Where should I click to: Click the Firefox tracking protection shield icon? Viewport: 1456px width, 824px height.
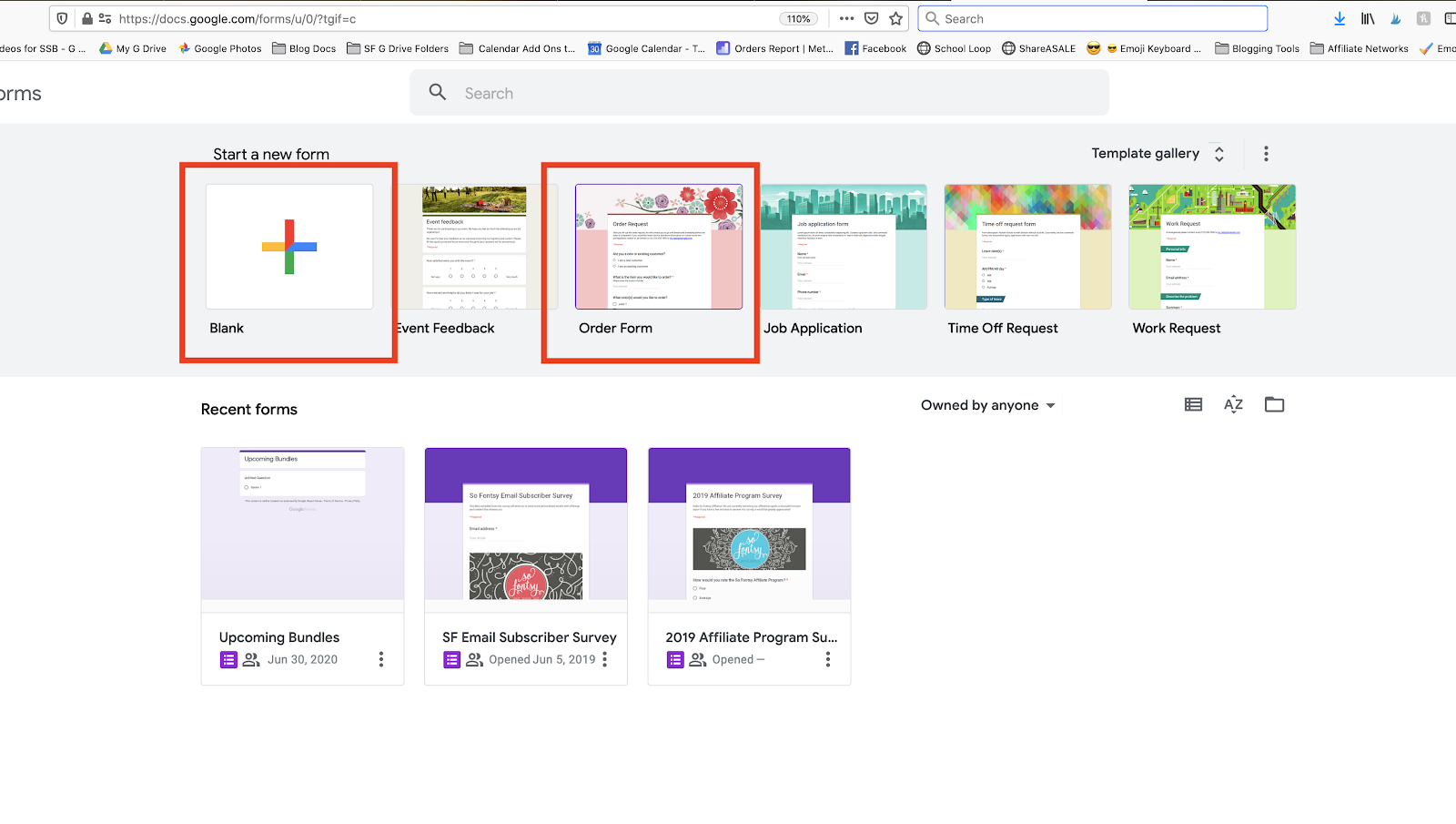tap(62, 18)
